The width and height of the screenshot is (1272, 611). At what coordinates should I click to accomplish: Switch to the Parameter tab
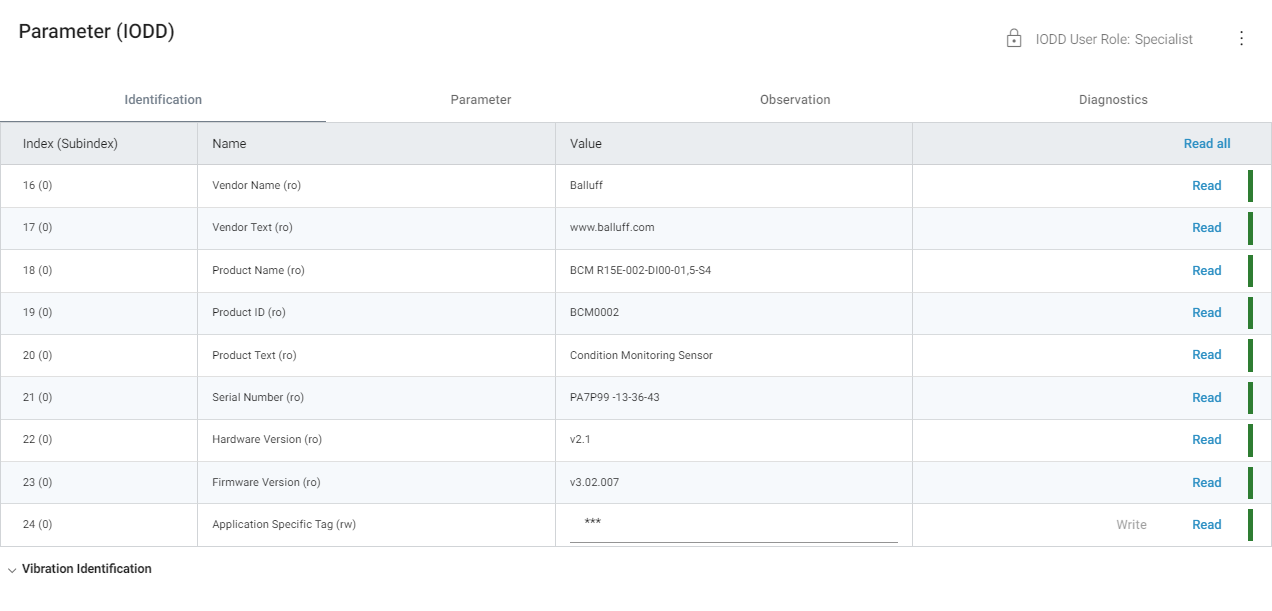[480, 100]
